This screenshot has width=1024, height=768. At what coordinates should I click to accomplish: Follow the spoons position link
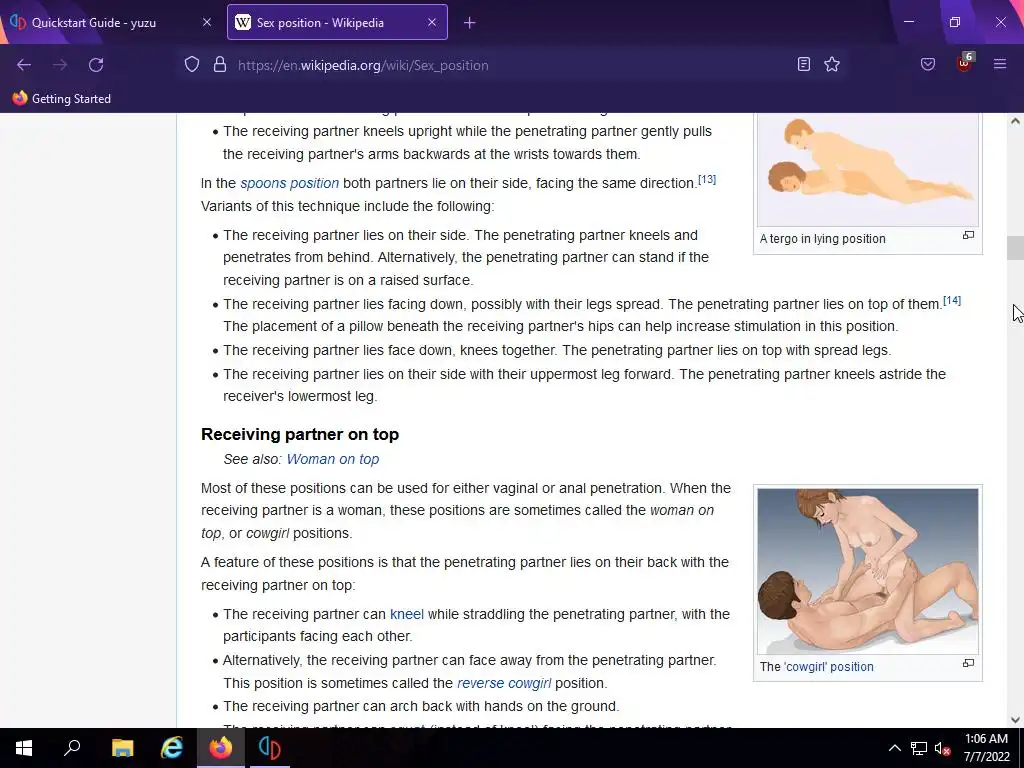289,184
